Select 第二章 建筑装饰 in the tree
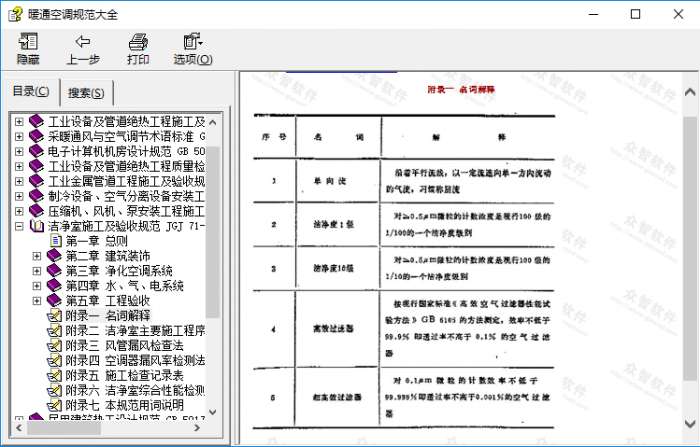This screenshot has height=447, width=700. [x=108, y=256]
